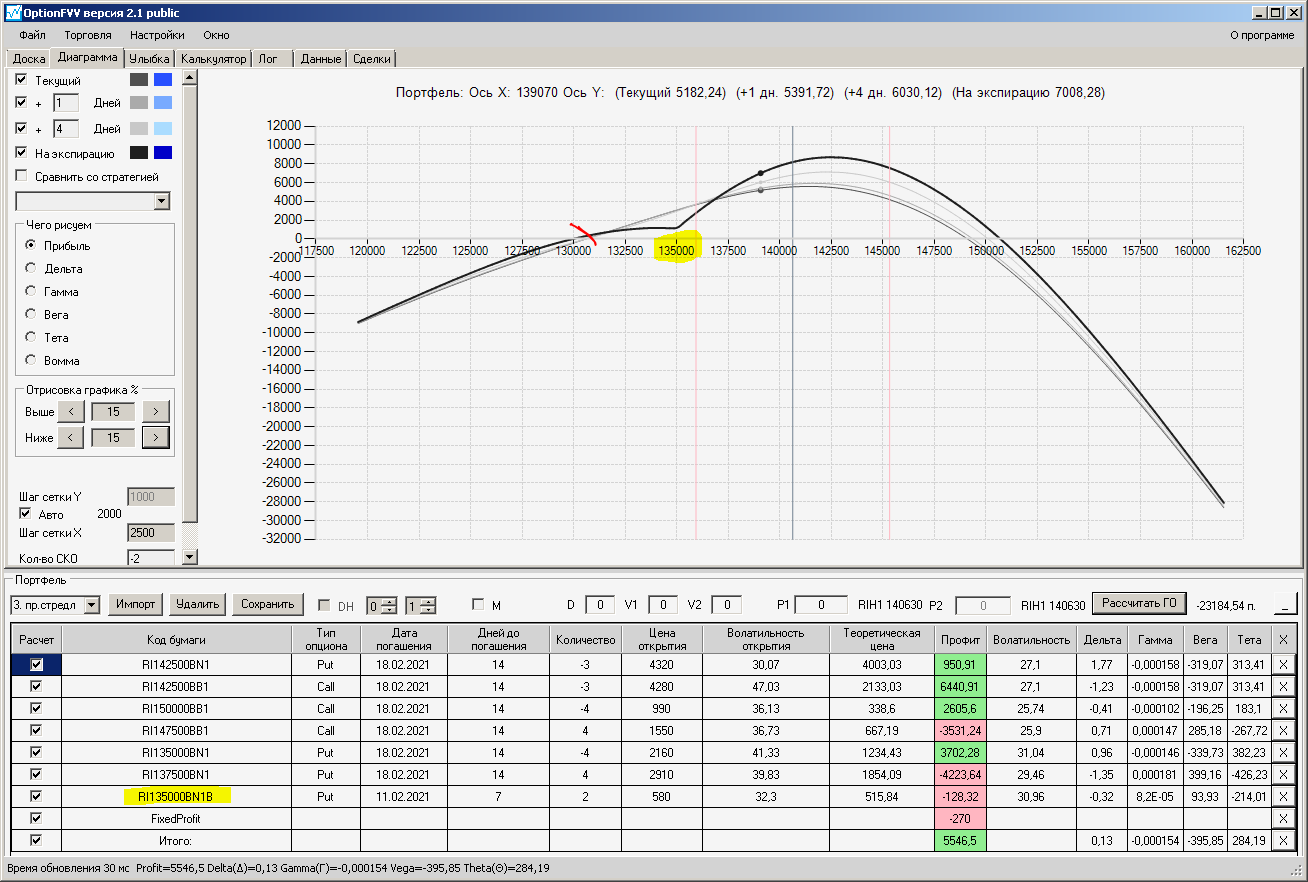This screenshot has width=1308, height=882.
Task: Decrease the Ниже cutoff with the left arrow
Action: pyautogui.click(x=70, y=437)
